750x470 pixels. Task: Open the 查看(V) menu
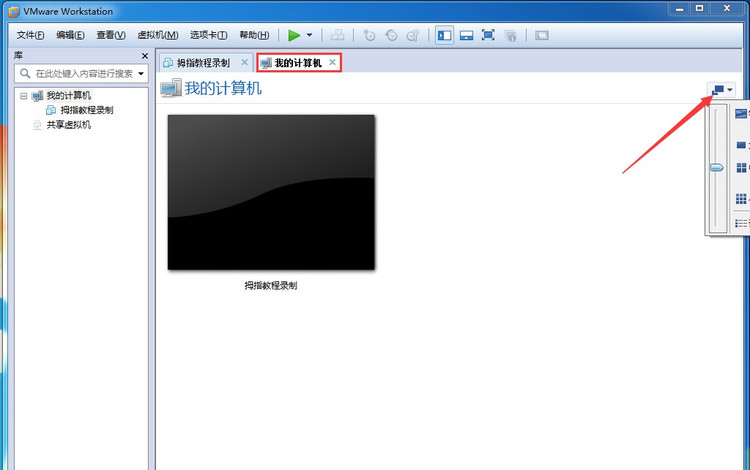(111, 35)
